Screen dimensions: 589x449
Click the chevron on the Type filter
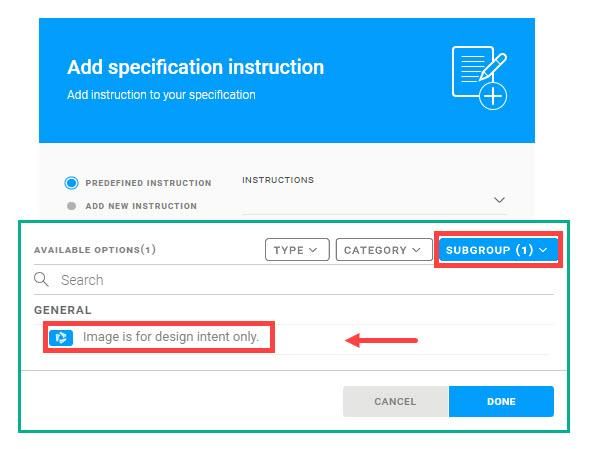tap(313, 250)
